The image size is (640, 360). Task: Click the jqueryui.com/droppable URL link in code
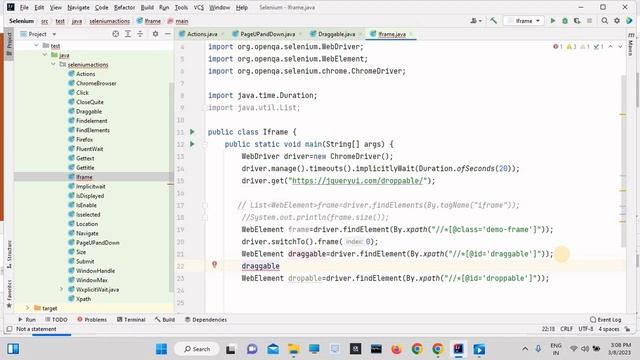click(357, 180)
